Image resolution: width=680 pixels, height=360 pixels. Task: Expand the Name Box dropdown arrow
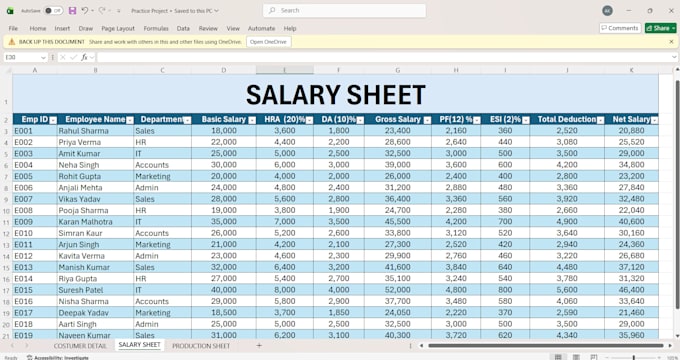click(x=43, y=57)
